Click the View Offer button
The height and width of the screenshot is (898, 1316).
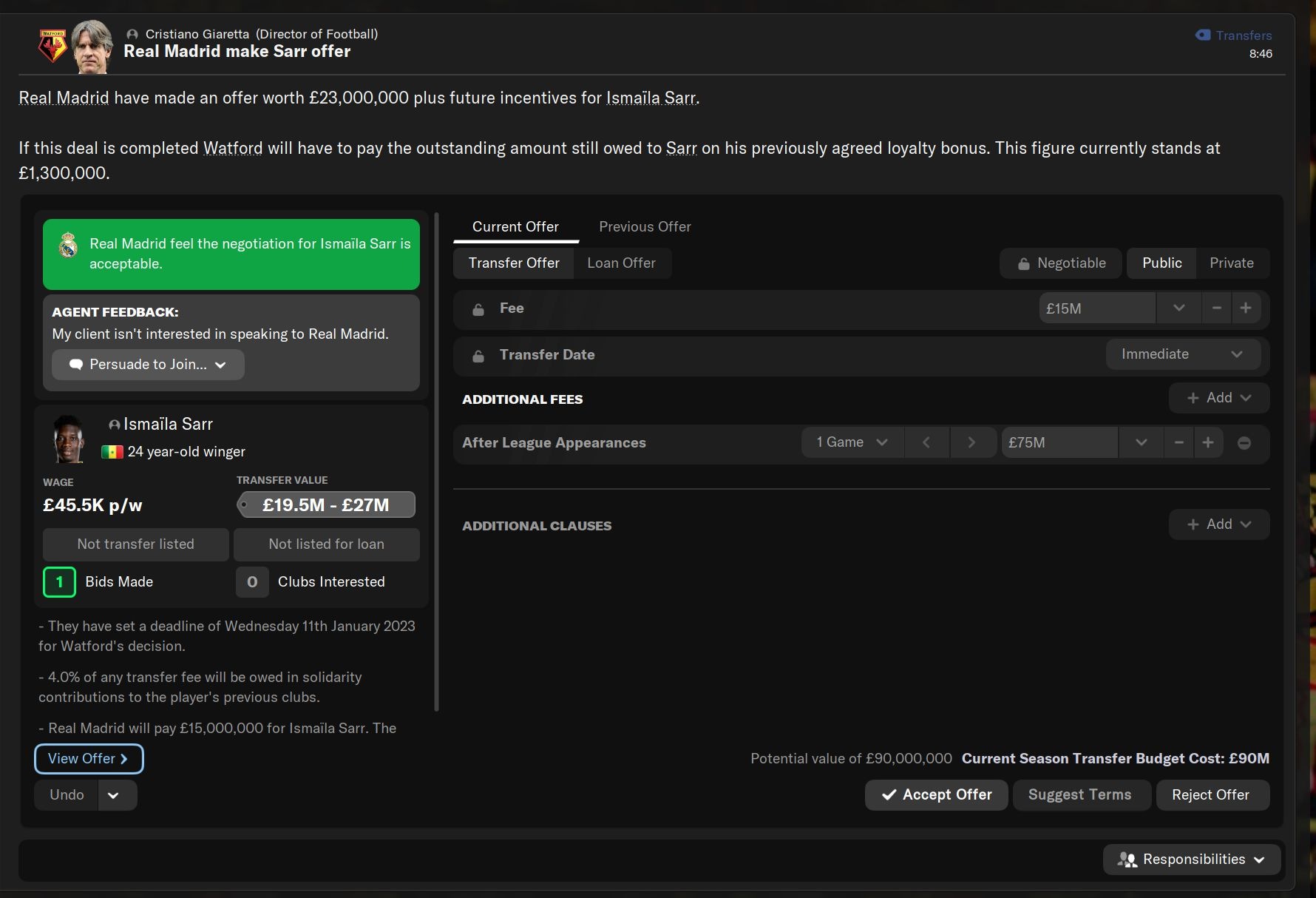[x=89, y=759]
